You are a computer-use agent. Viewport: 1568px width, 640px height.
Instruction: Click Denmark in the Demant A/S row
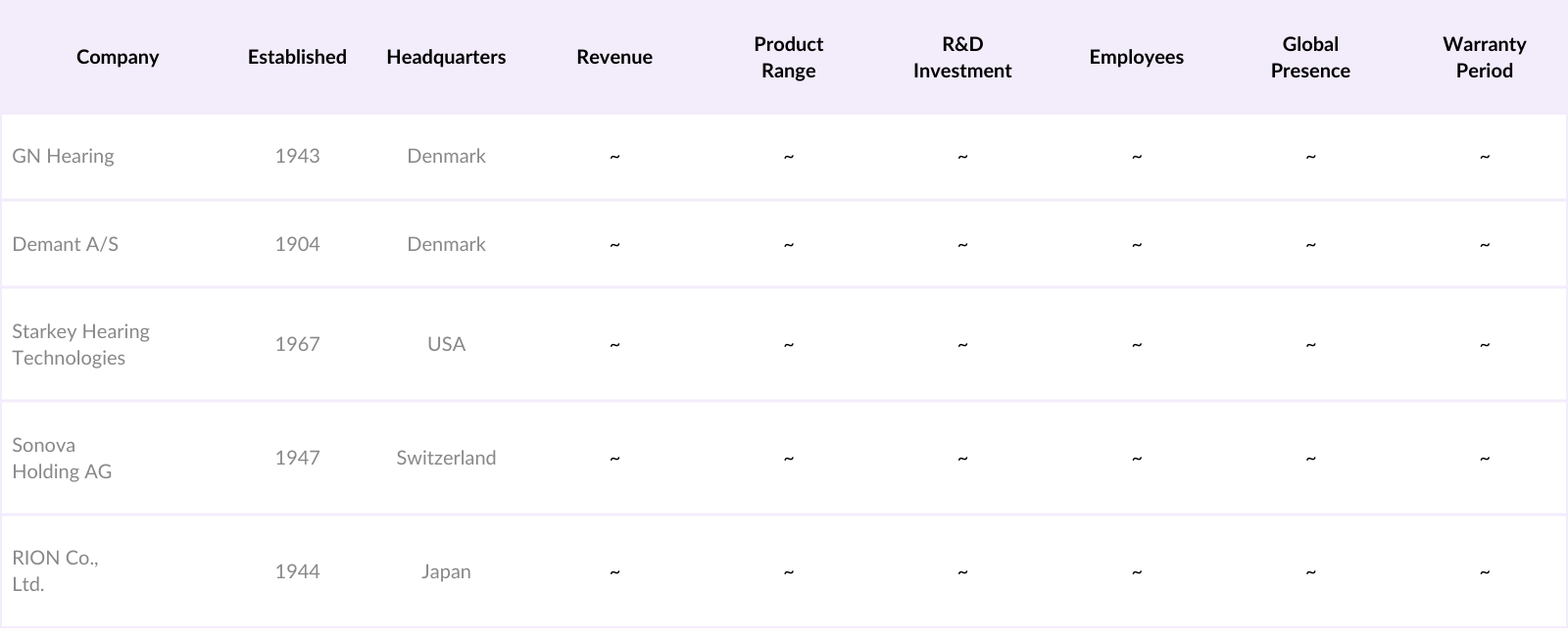pos(446,244)
